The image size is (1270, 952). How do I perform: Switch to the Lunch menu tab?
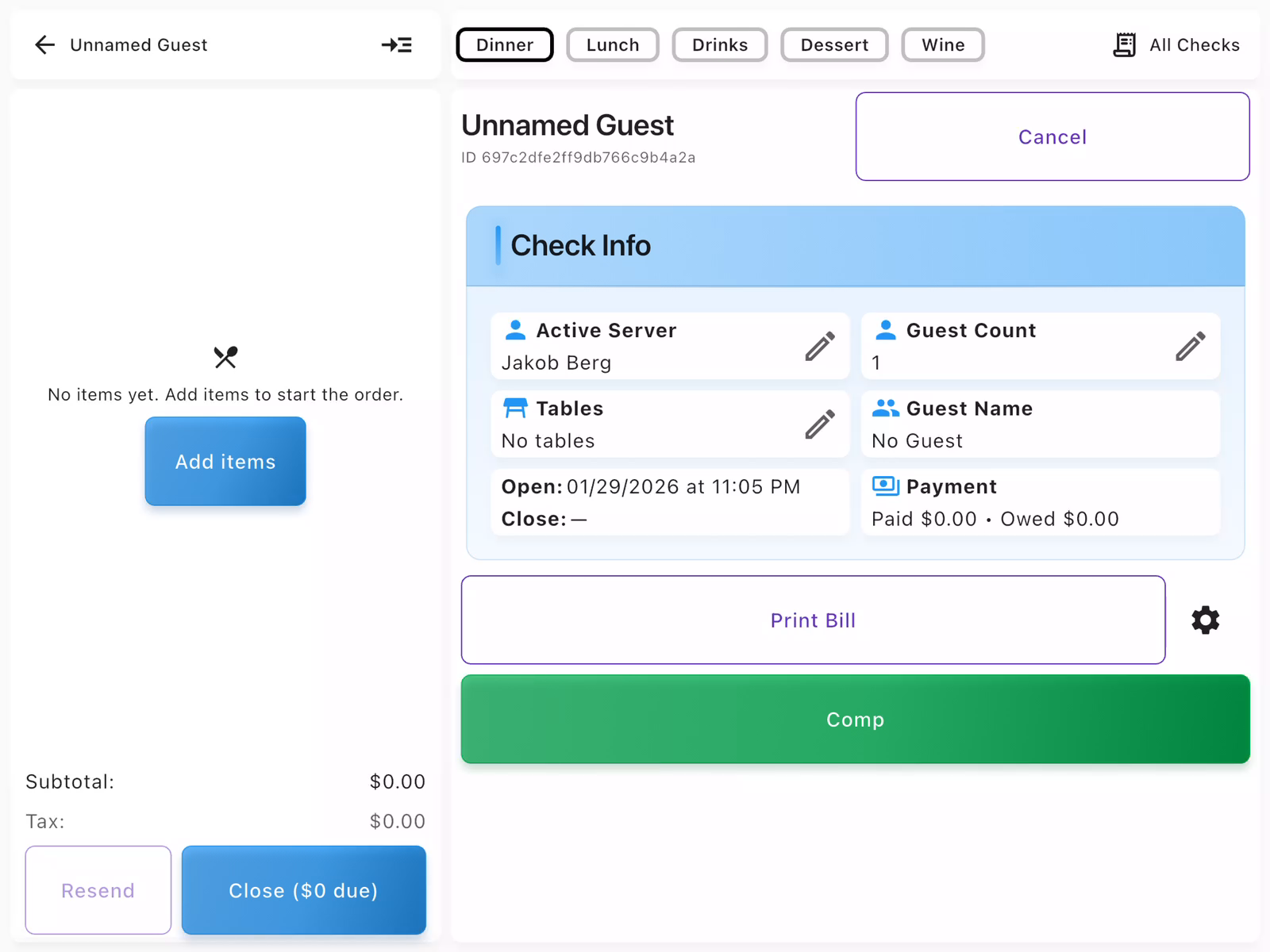[x=612, y=45]
